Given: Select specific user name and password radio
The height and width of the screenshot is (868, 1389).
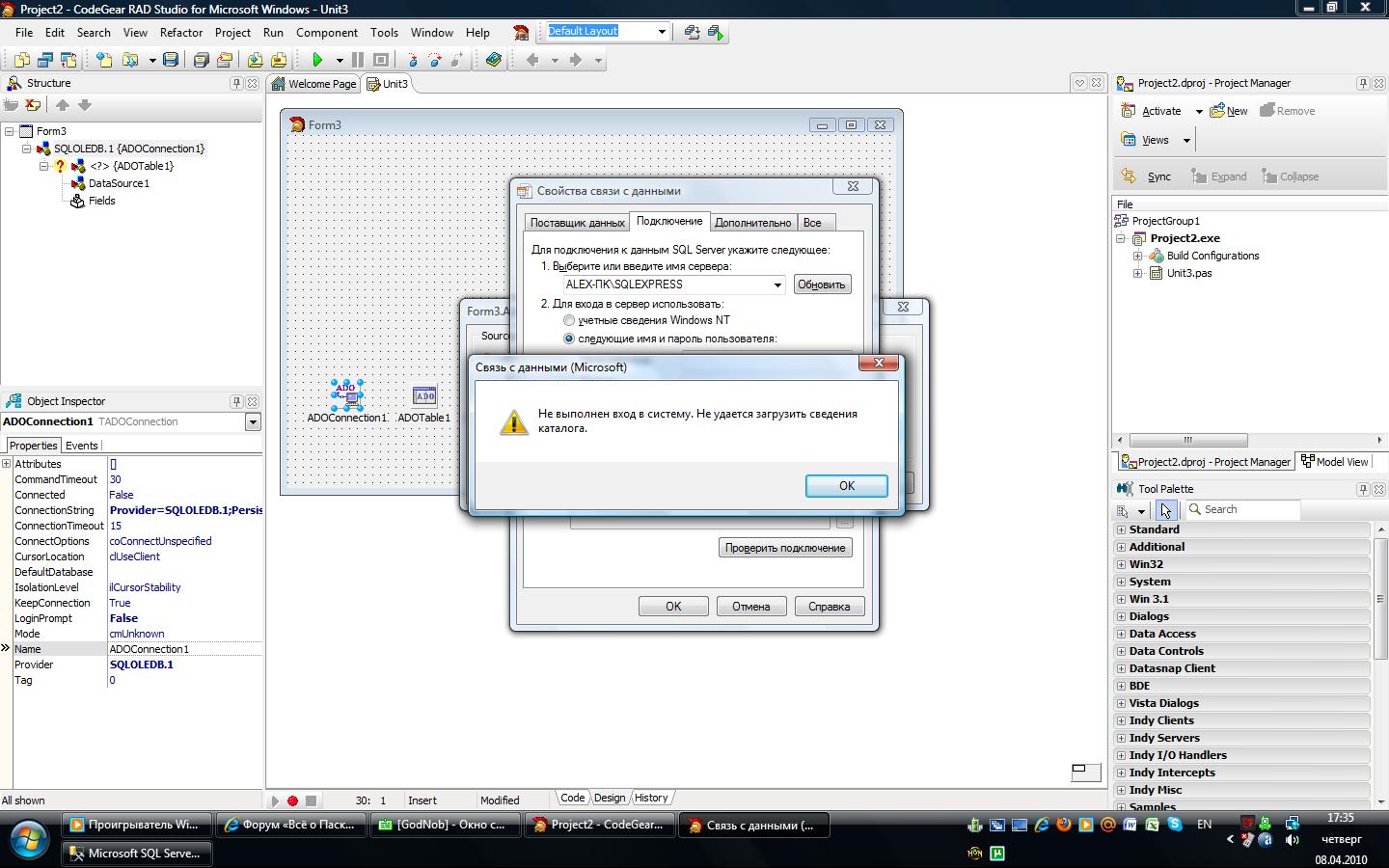Looking at the screenshot, I should pos(569,339).
